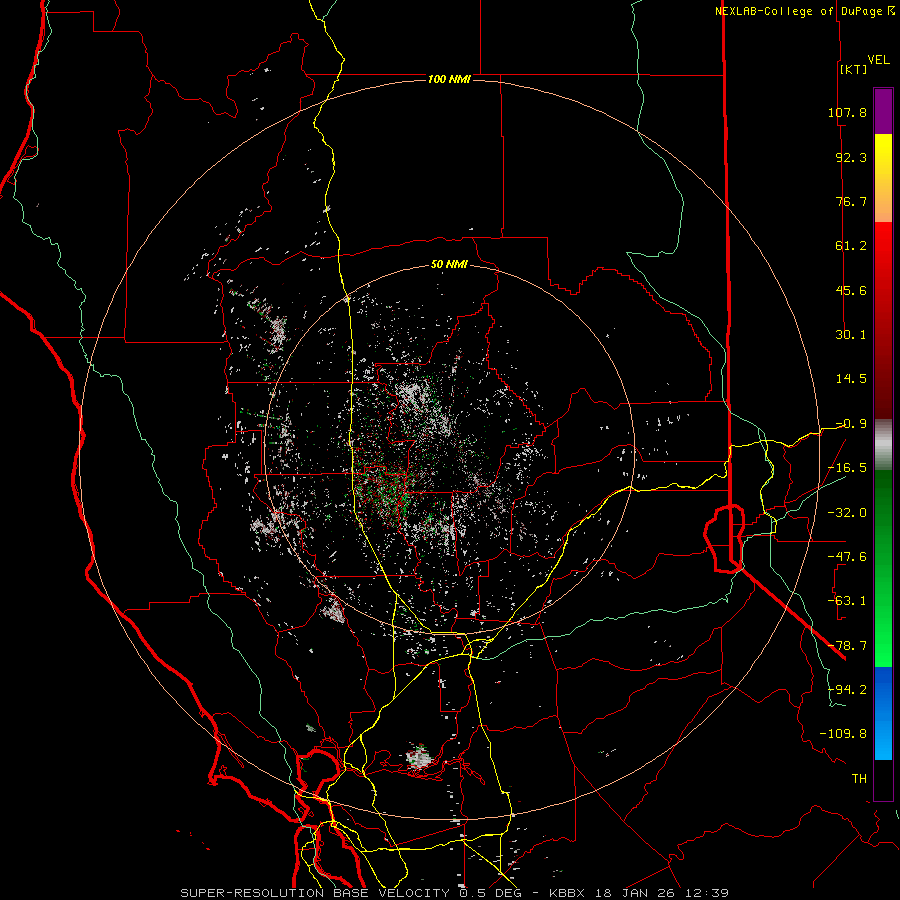Click the -32.0 velocity scale value
Image resolution: width=900 pixels, height=900 pixels.
tap(847, 513)
